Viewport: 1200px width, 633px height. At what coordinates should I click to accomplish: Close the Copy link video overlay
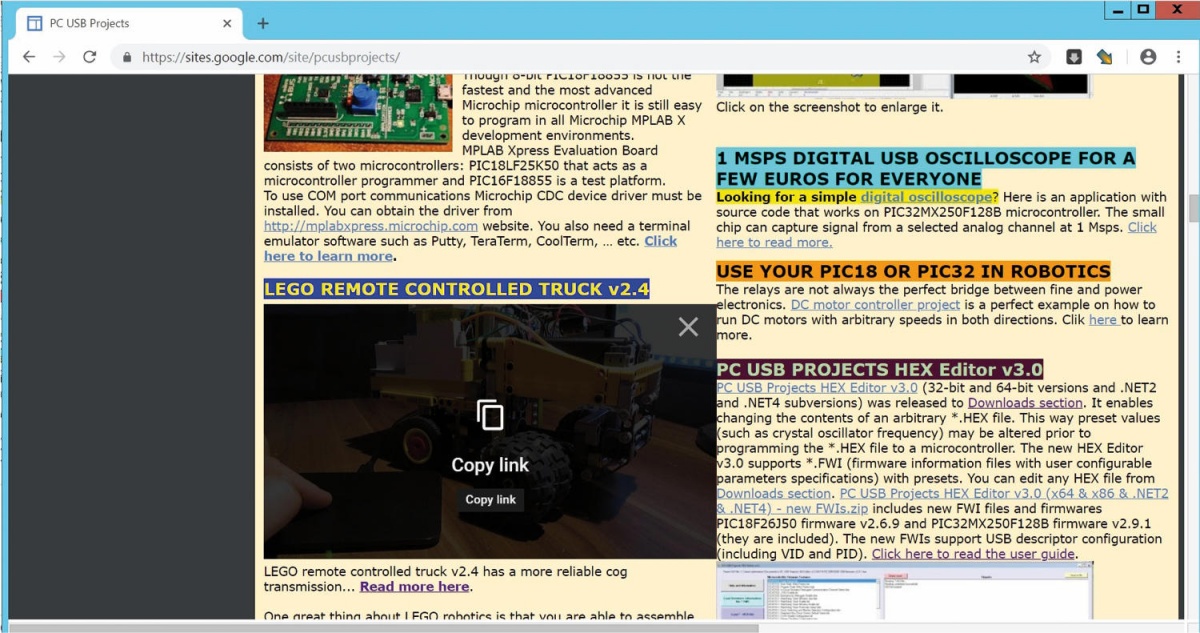point(688,326)
